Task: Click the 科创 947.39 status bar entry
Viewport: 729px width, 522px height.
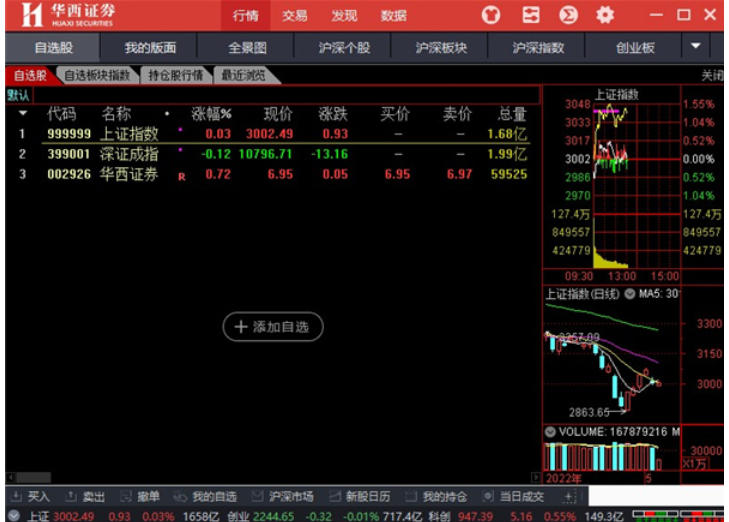Action: point(461,516)
